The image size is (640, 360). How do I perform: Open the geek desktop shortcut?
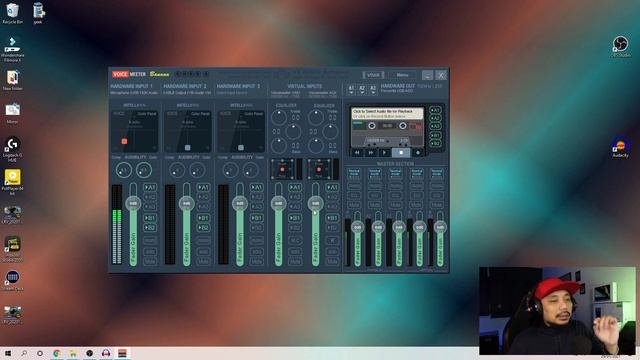point(38,13)
